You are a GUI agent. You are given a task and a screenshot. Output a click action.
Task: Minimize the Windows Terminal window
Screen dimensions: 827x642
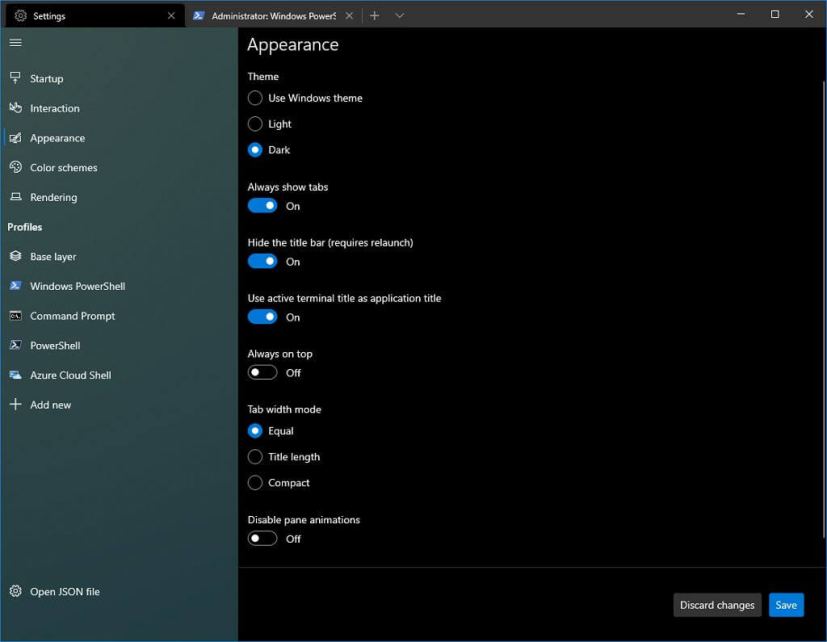pos(741,14)
